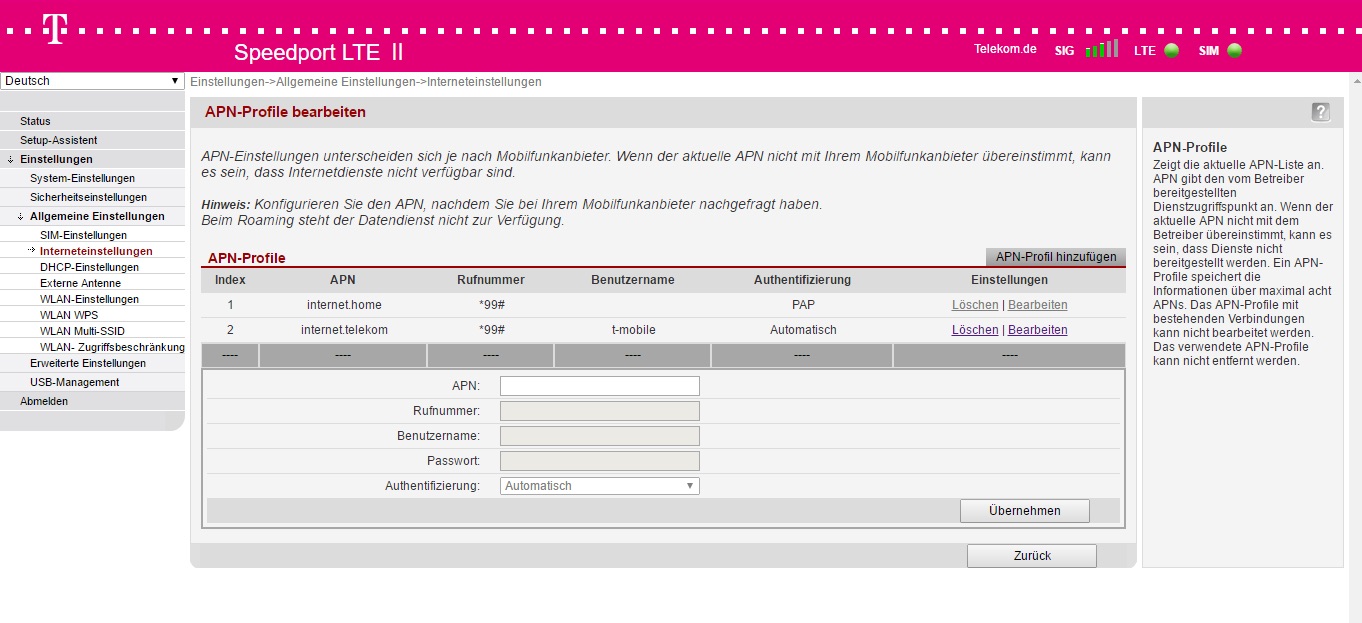
Task: Select Interneteinstellungen menu item
Action: pos(96,251)
